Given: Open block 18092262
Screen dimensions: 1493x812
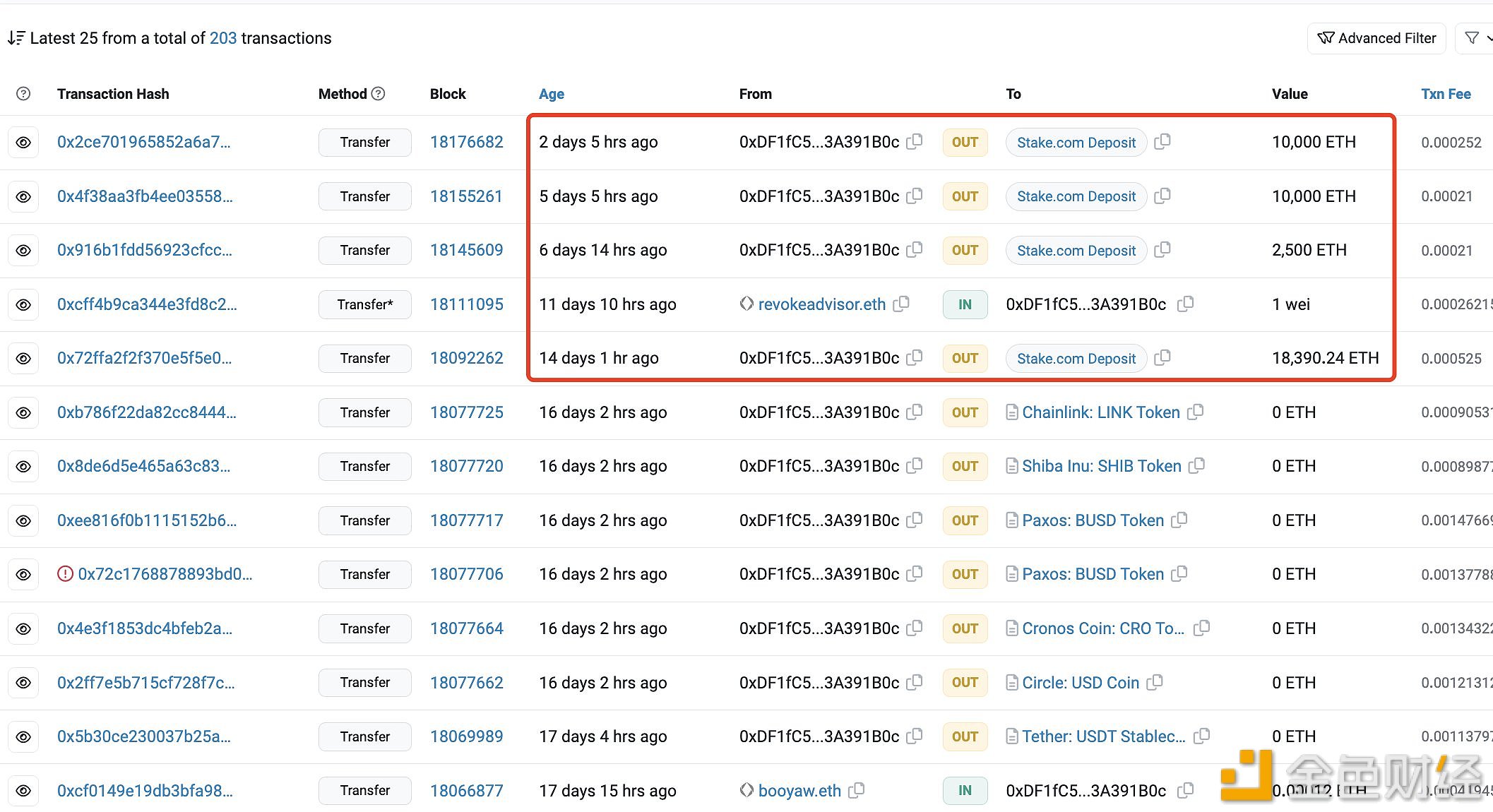Looking at the screenshot, I should (467, 358).
